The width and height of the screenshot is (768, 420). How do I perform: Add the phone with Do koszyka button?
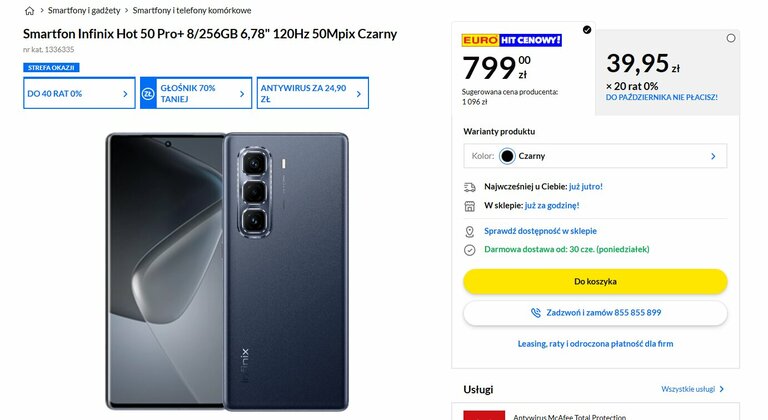tap(595, 281)
